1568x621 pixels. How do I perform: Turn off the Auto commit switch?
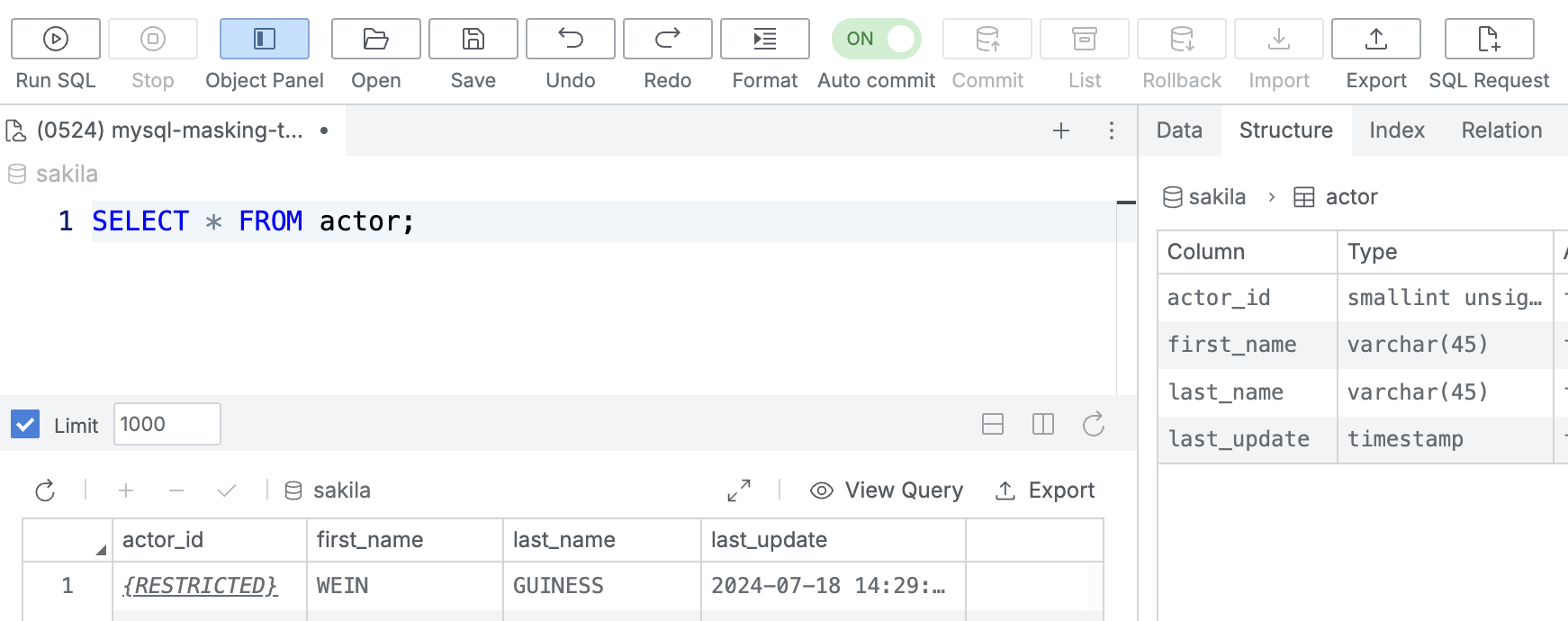click(876, 39)
